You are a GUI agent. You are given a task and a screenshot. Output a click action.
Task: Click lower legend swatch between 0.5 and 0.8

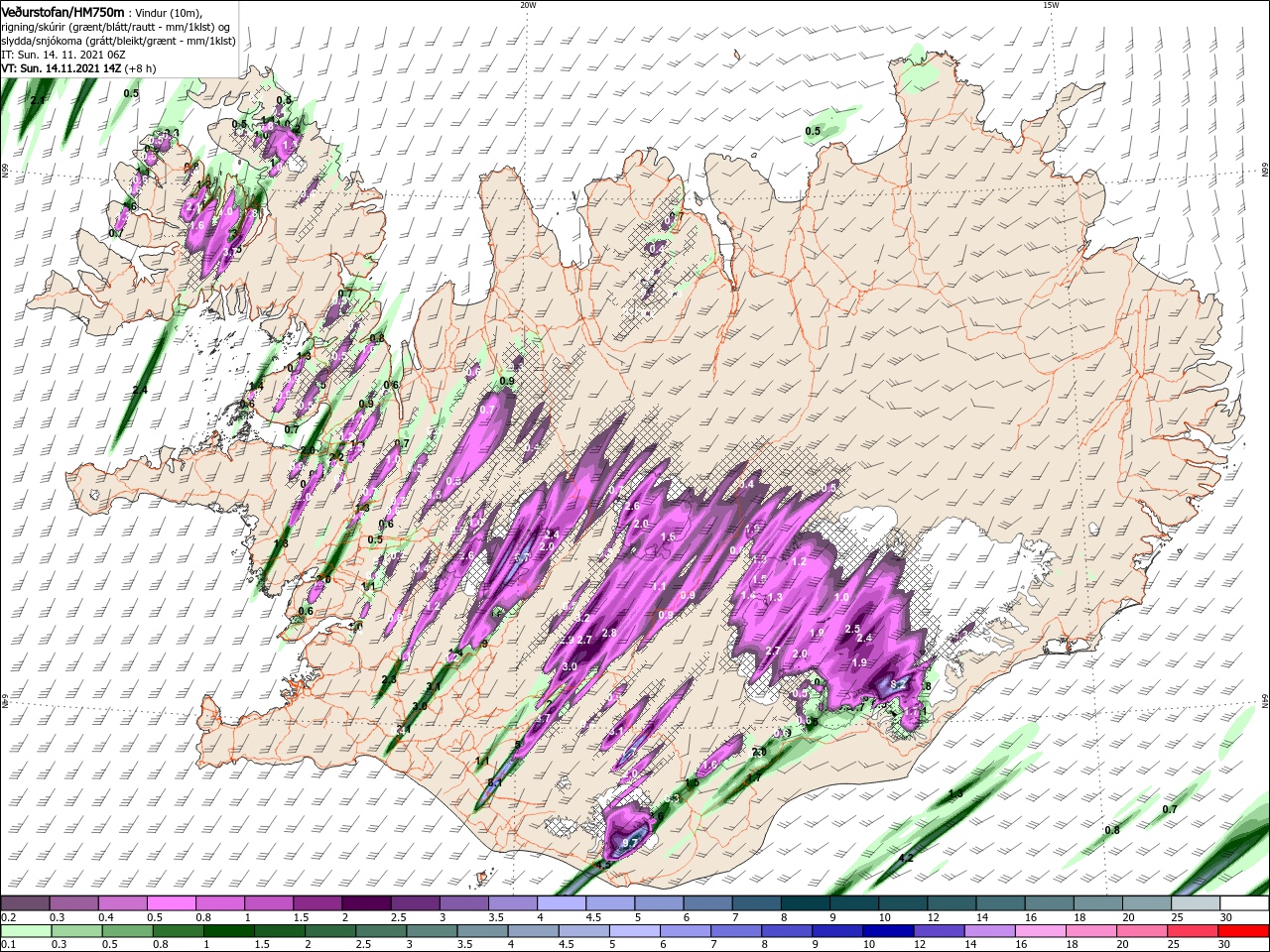(x=127, y=931)
